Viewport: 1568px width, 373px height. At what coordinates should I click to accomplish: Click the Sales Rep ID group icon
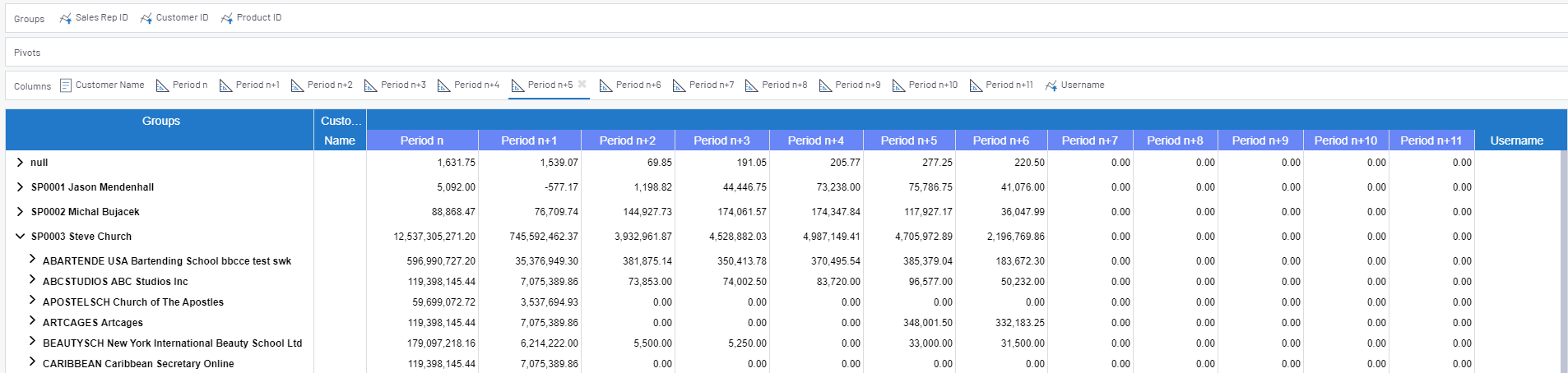66,18
